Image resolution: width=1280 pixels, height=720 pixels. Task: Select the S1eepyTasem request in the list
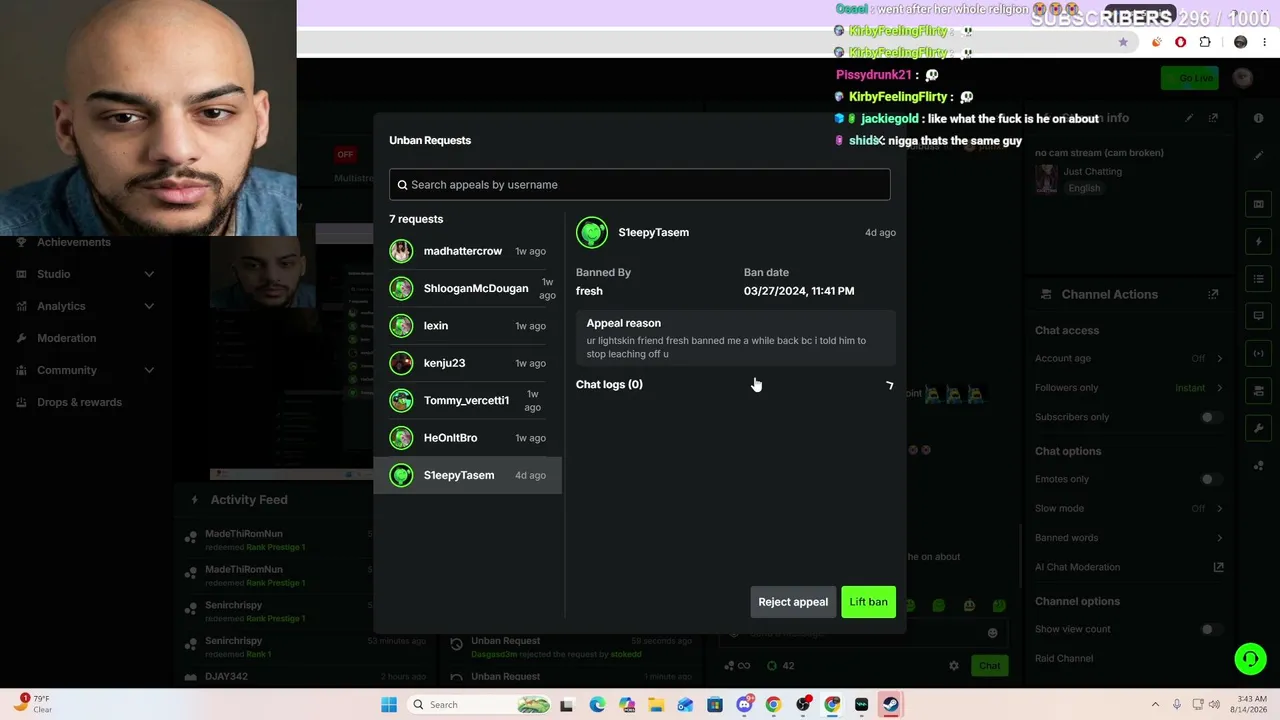point(468,475)
